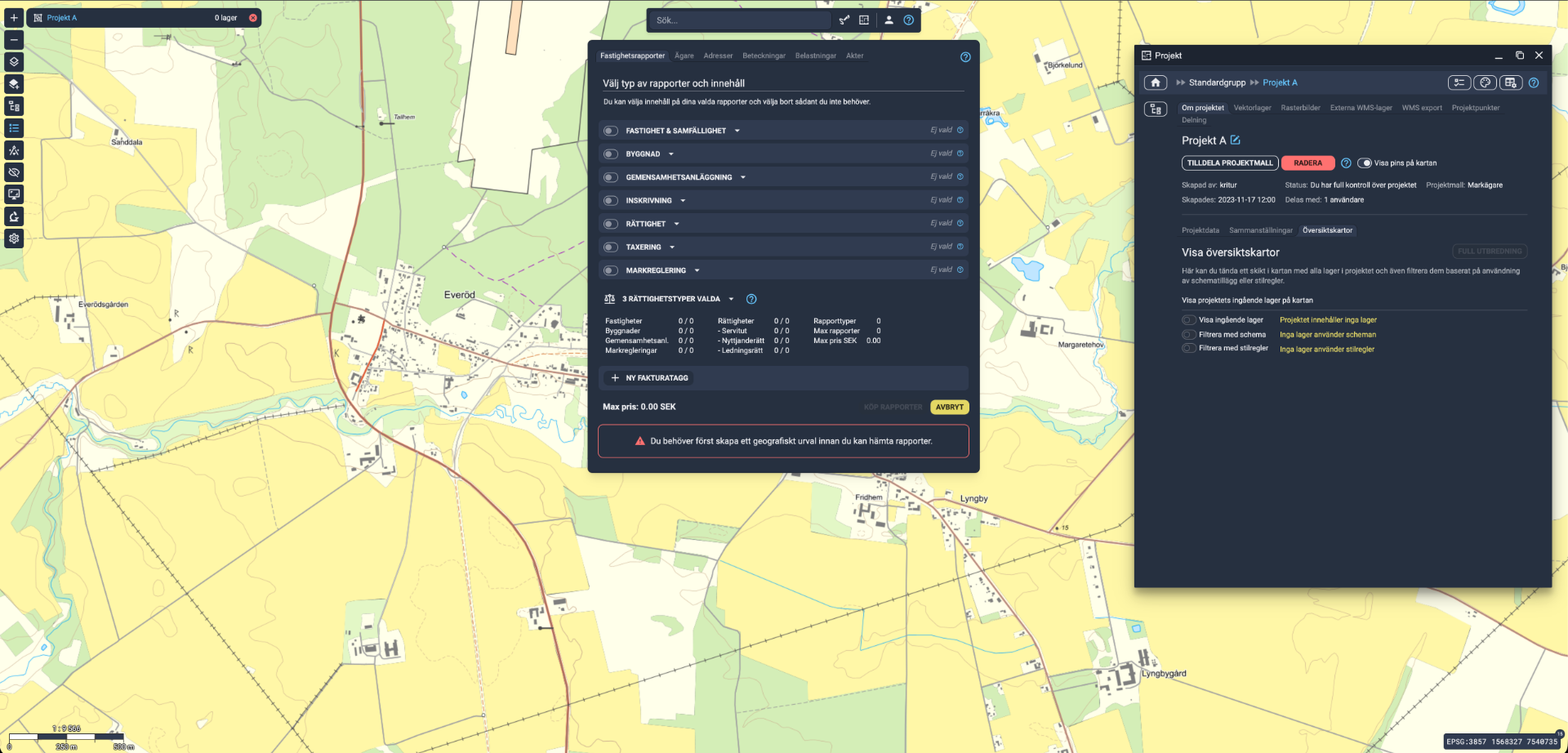Expand the 3 RÄTTIGHETSTYPER VALDA dropdown

(x=731, y=299)
